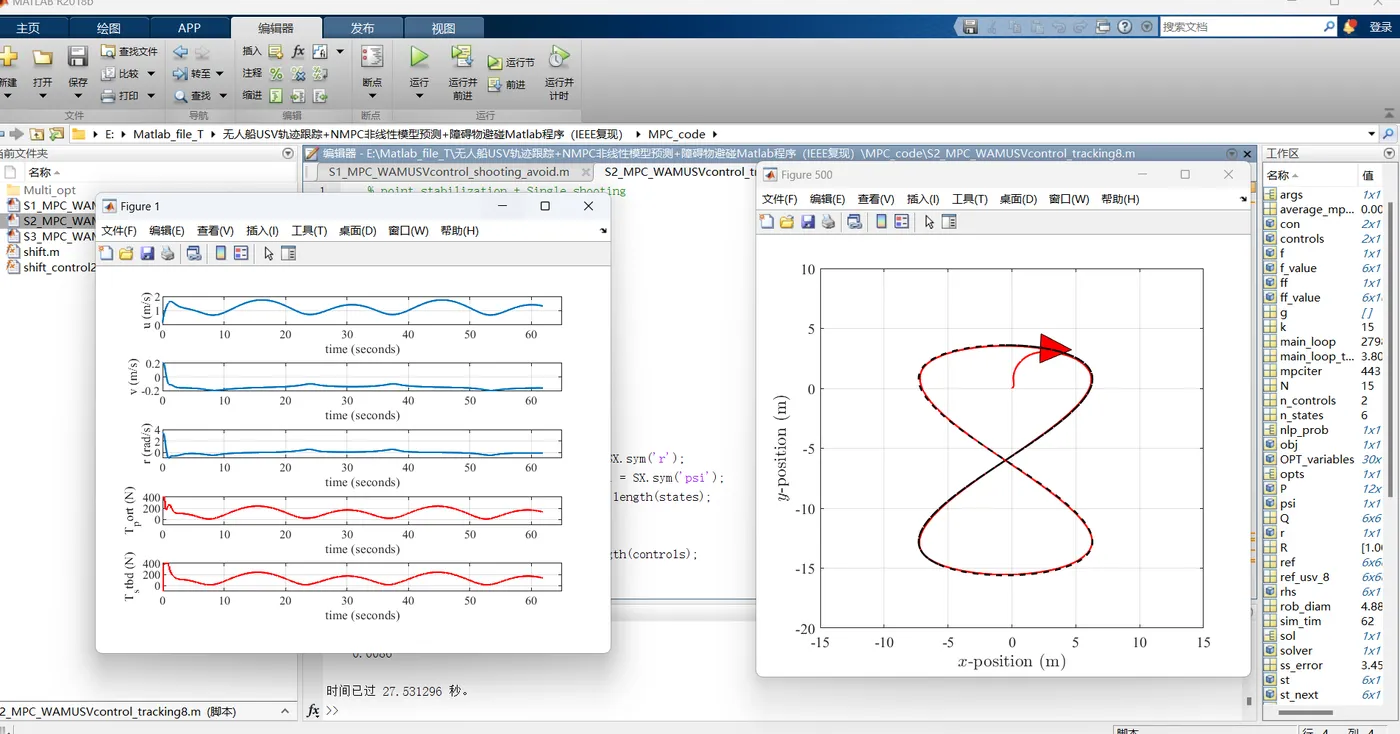Click Save Figure icon in Figure 1 toolbar
This screenshot has width=1400, height=734.
point(147,254)
